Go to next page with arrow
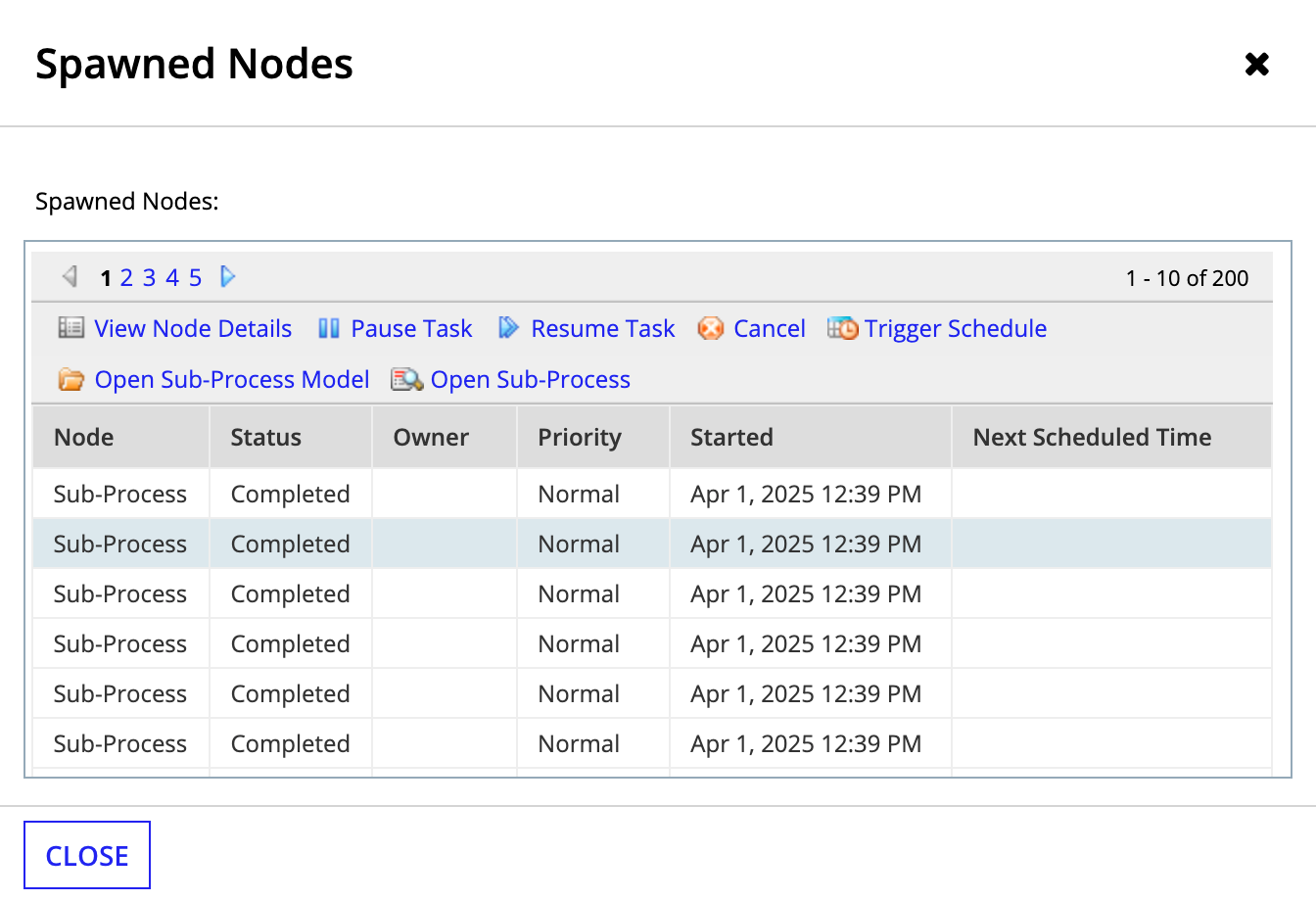The height and width of the screenshot is (901, 1316). tap(228, 277)
